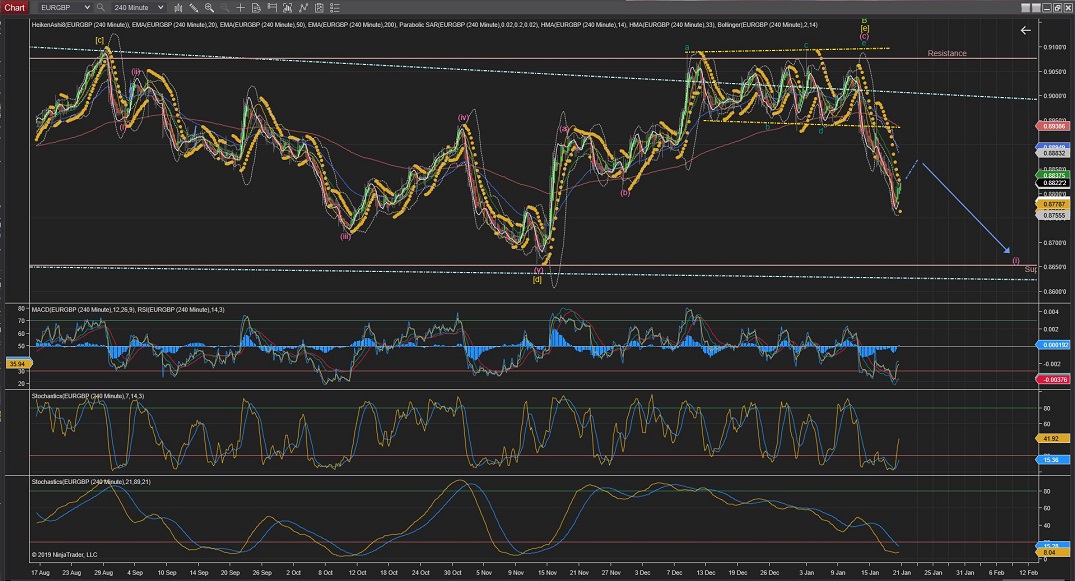Click the instrument search magnifier icon
The image size is (1075, 581).
101,7
